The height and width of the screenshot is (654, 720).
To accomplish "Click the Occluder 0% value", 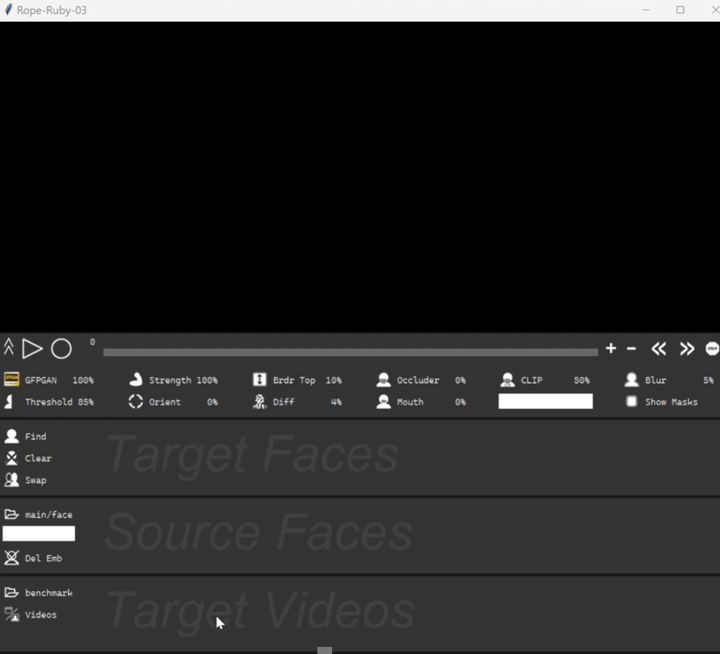I will 460,380.
